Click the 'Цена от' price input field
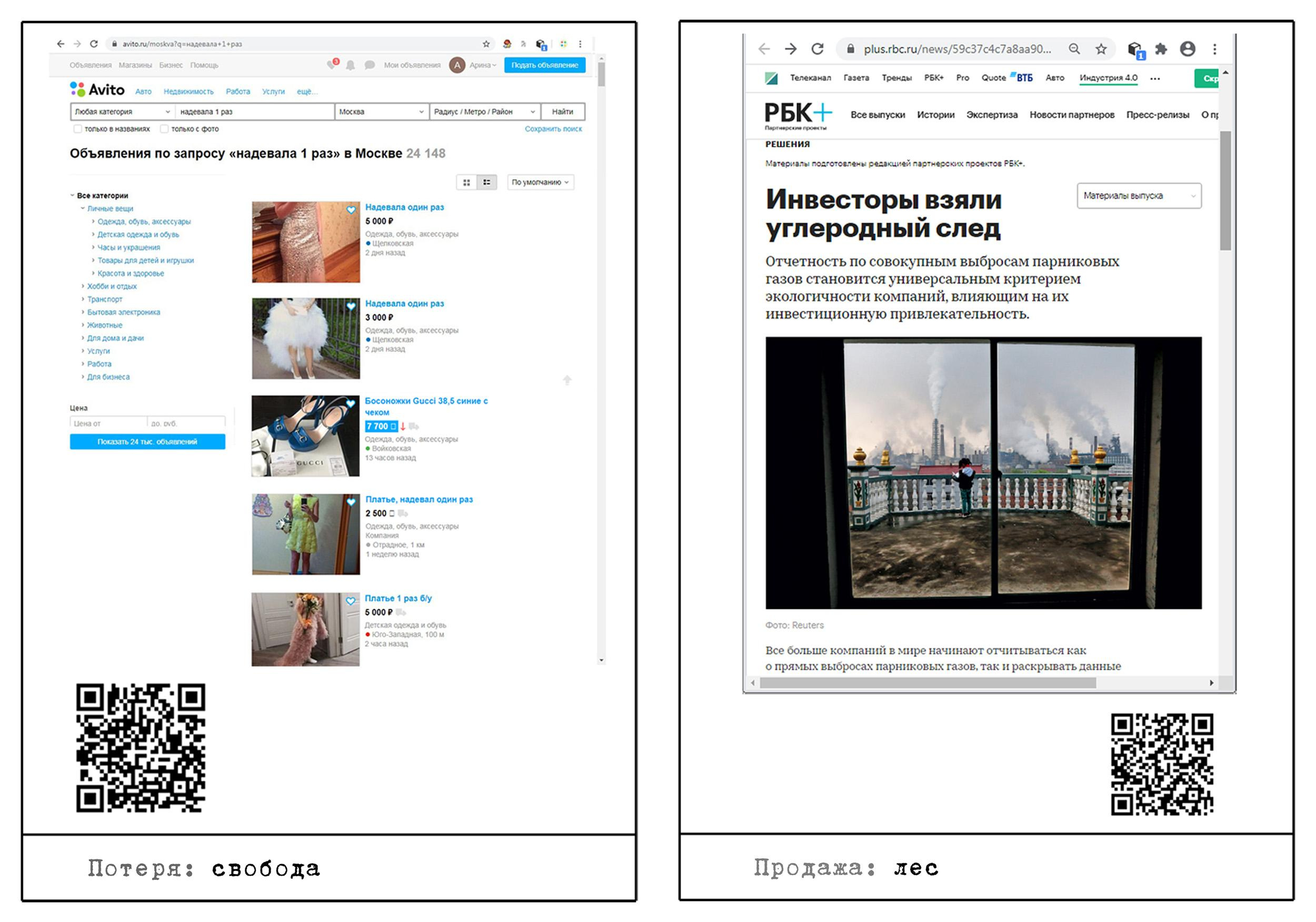 point(108,424)
